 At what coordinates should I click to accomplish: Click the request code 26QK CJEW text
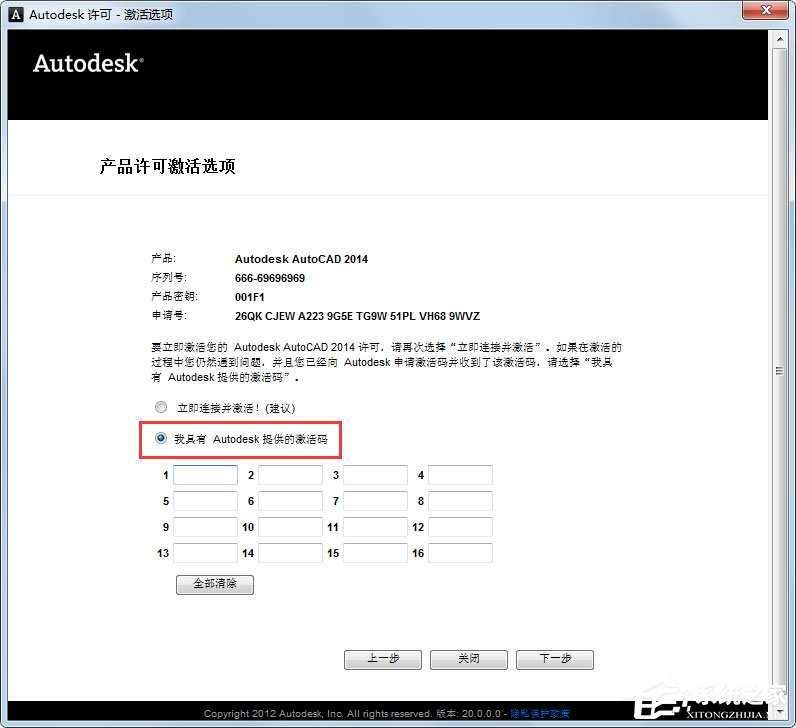pyautogui.click(x=357, y=316)
